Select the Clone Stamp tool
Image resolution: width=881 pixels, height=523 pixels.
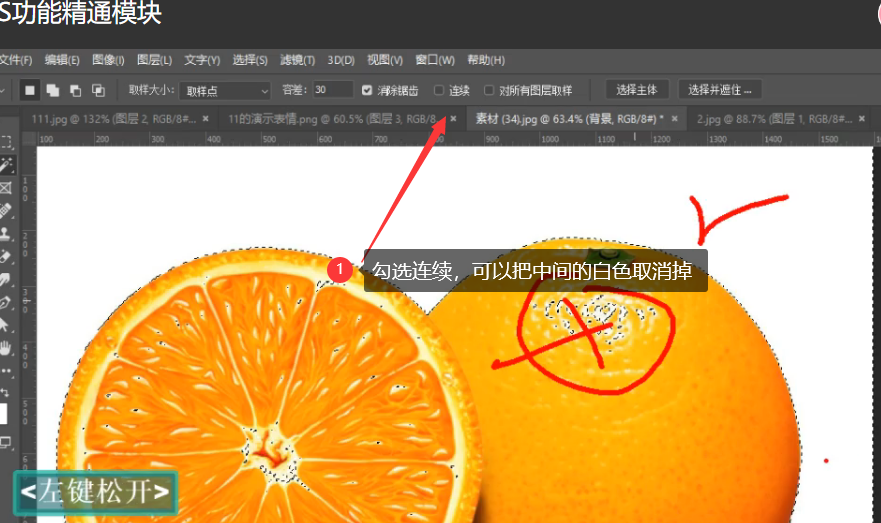[6, 233]
